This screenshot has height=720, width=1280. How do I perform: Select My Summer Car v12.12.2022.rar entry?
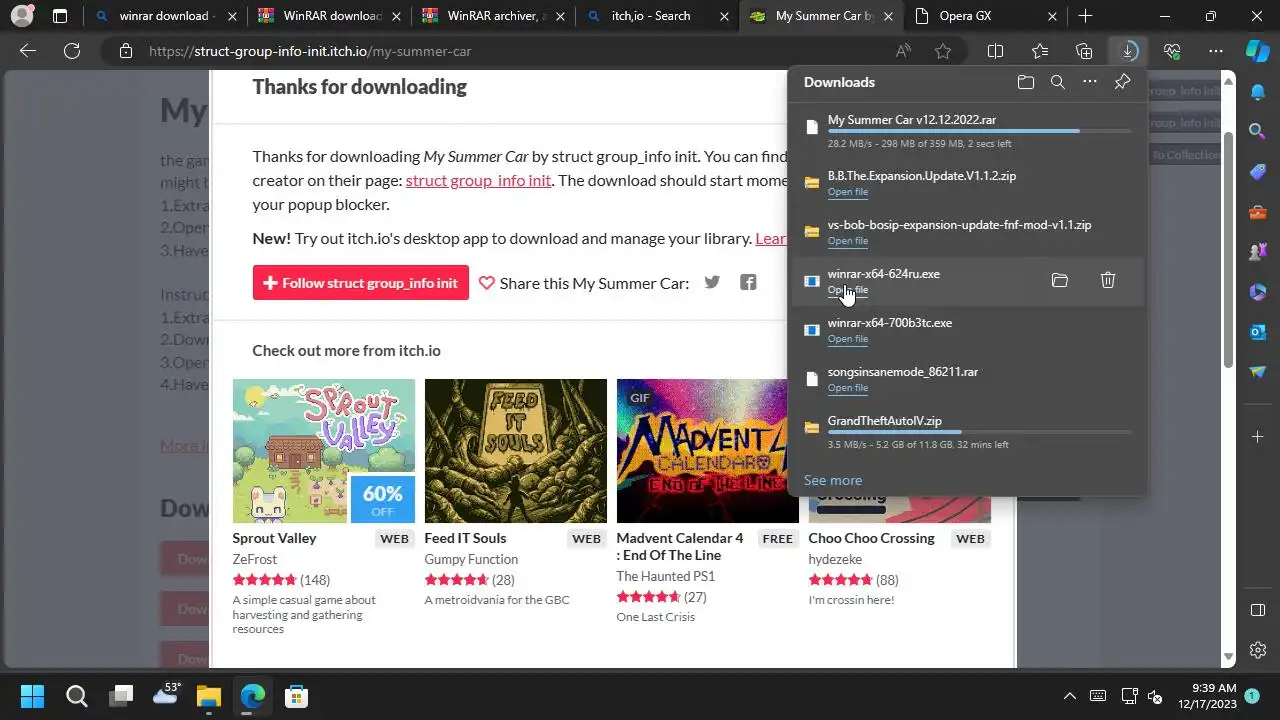point(967,131)
